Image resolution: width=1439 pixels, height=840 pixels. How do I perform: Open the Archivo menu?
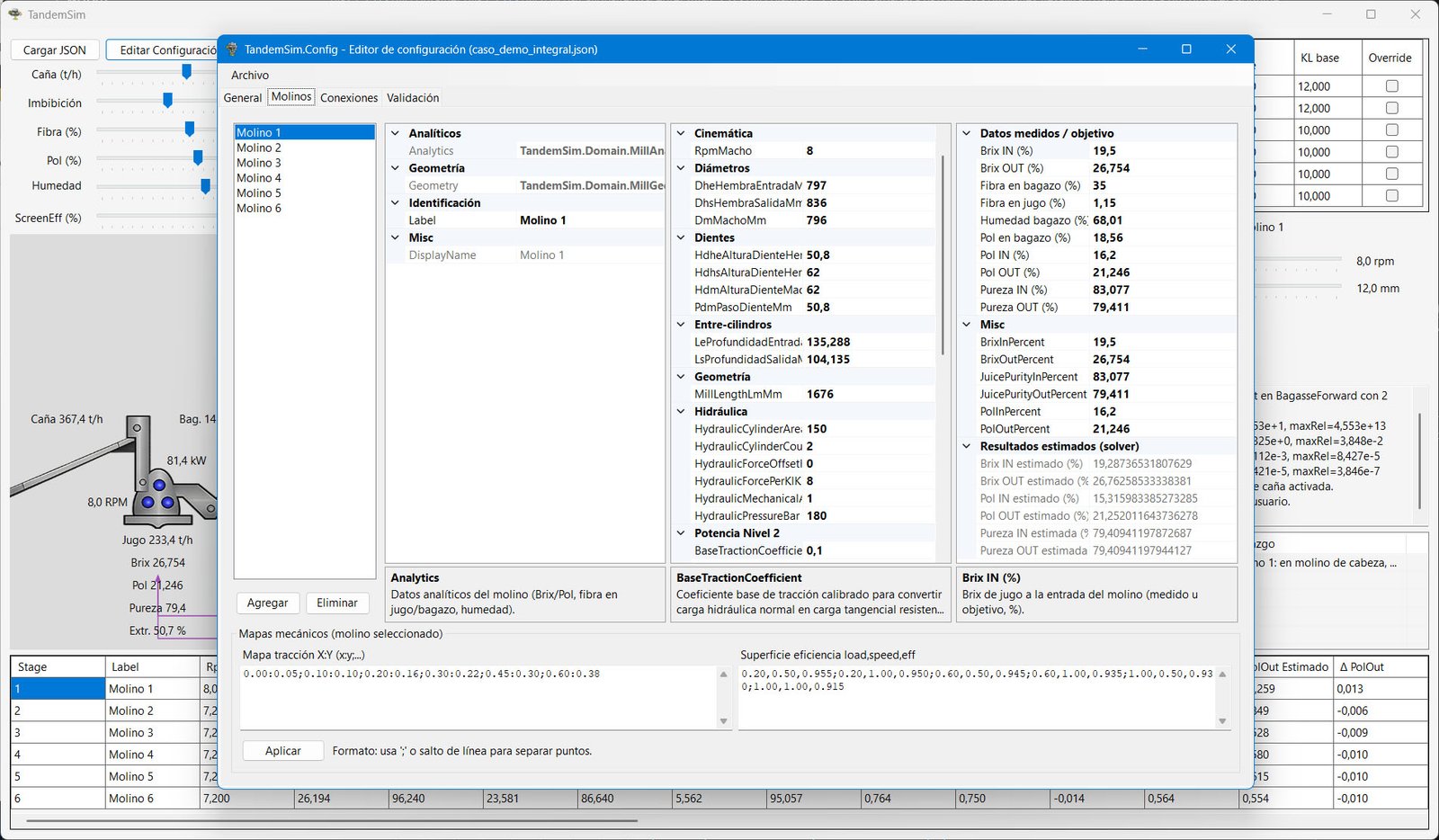coord(250,76)
